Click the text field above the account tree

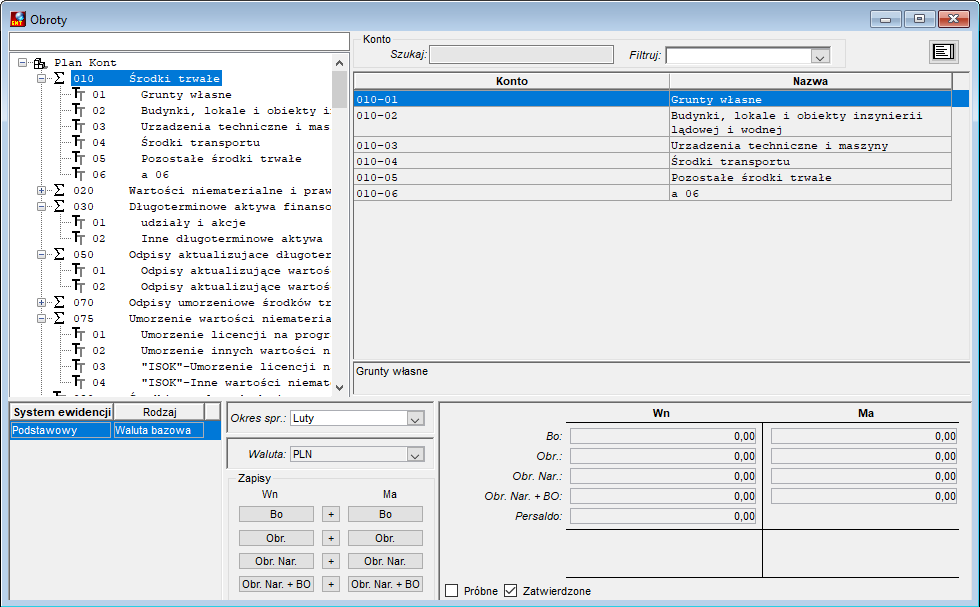(179, 41)
